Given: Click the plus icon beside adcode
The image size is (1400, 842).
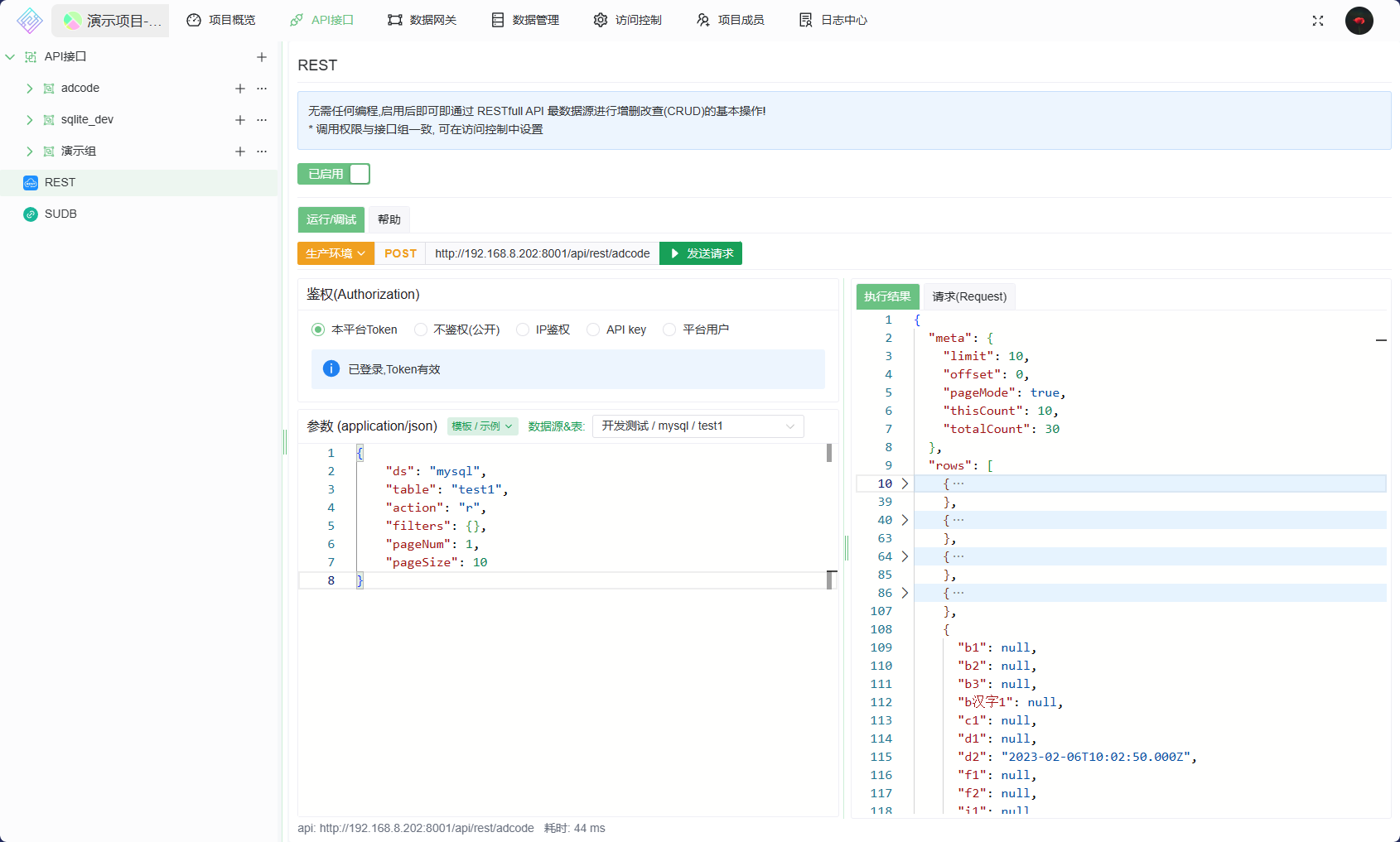Looking at the screenshot, I should tap(240, 89).
